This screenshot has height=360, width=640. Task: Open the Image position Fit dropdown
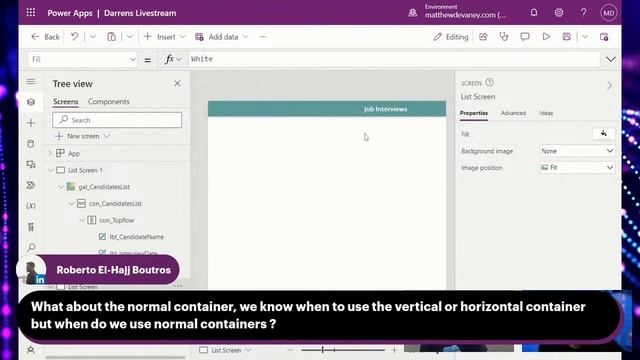577,168
